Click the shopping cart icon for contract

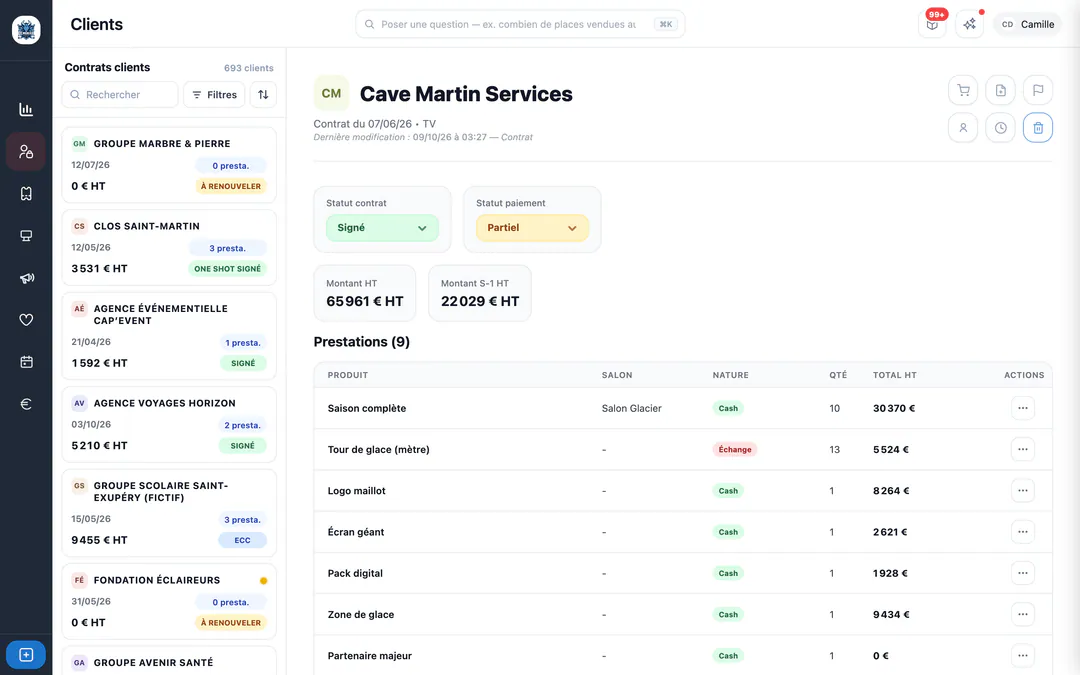963,90
